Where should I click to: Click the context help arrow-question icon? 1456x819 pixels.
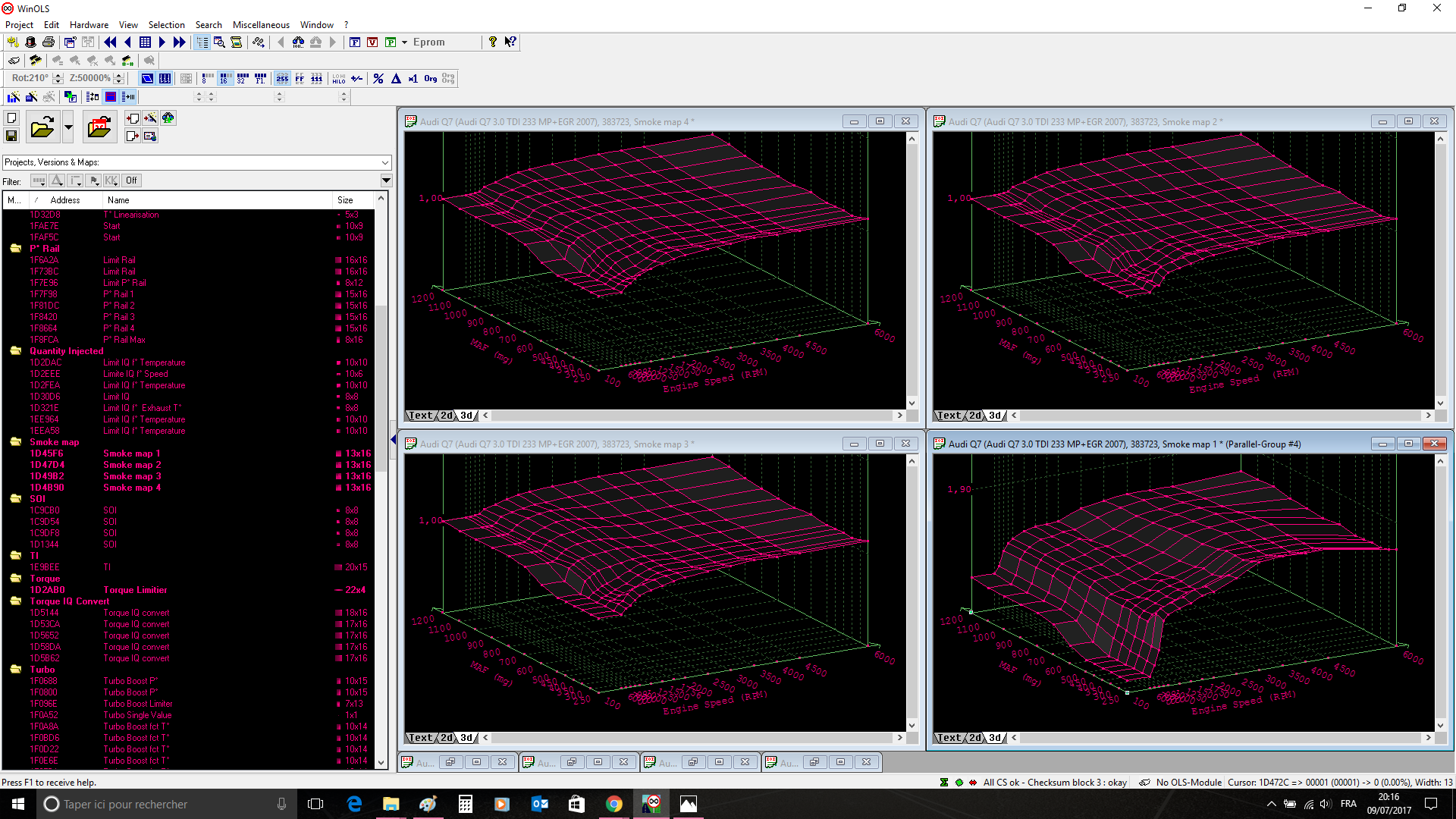(510, 42)
